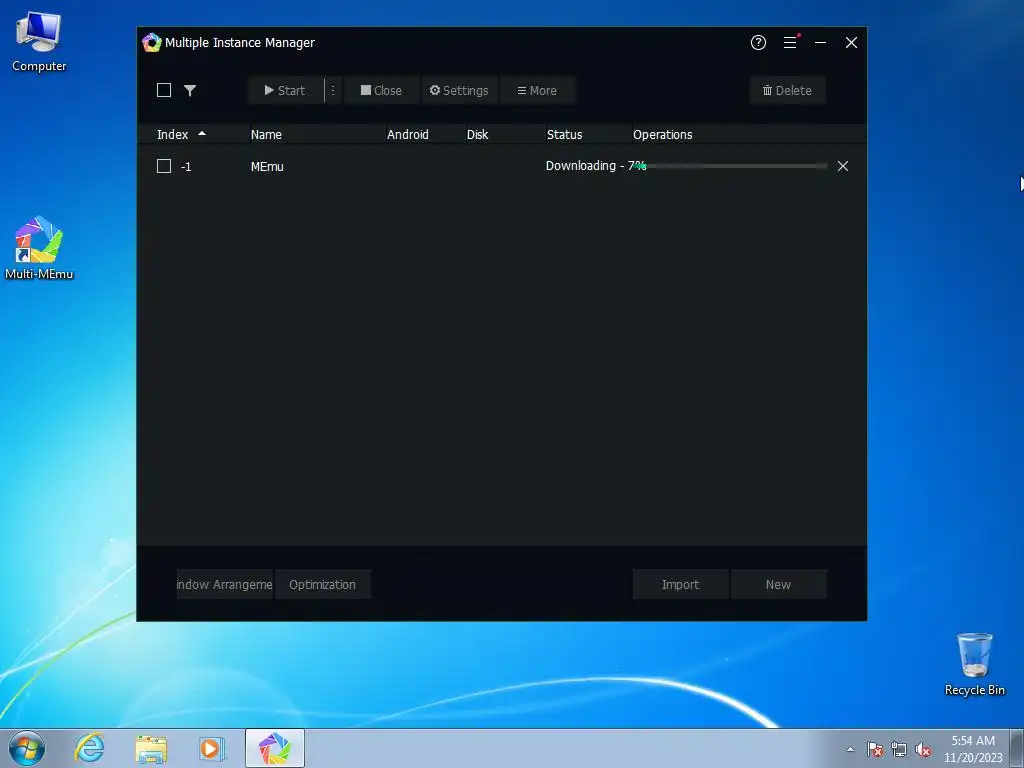This screenshot has width=1024, height=768.
Task: Click the muted volume tray icon
Action: (x=923, y=749)
